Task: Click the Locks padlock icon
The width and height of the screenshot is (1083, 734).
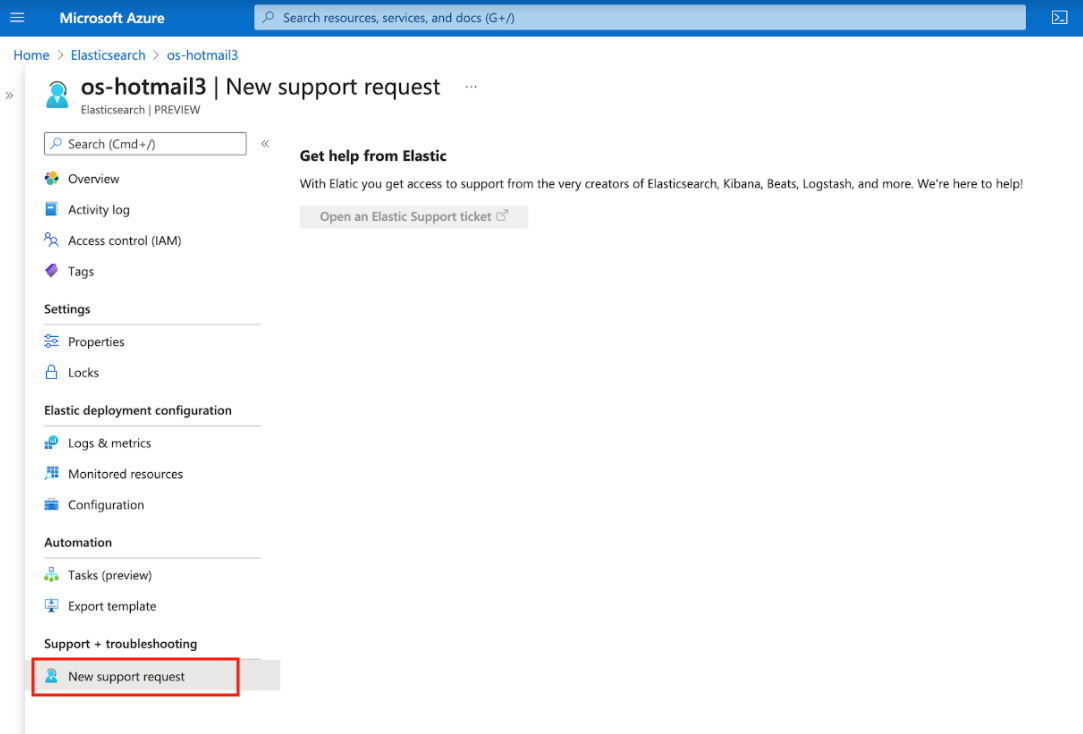Action: (52, 373)
